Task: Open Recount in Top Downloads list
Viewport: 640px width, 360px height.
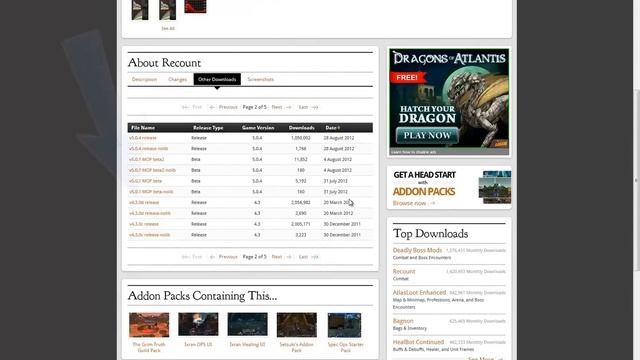Action: pyautogui.click(x=404, y=271)
